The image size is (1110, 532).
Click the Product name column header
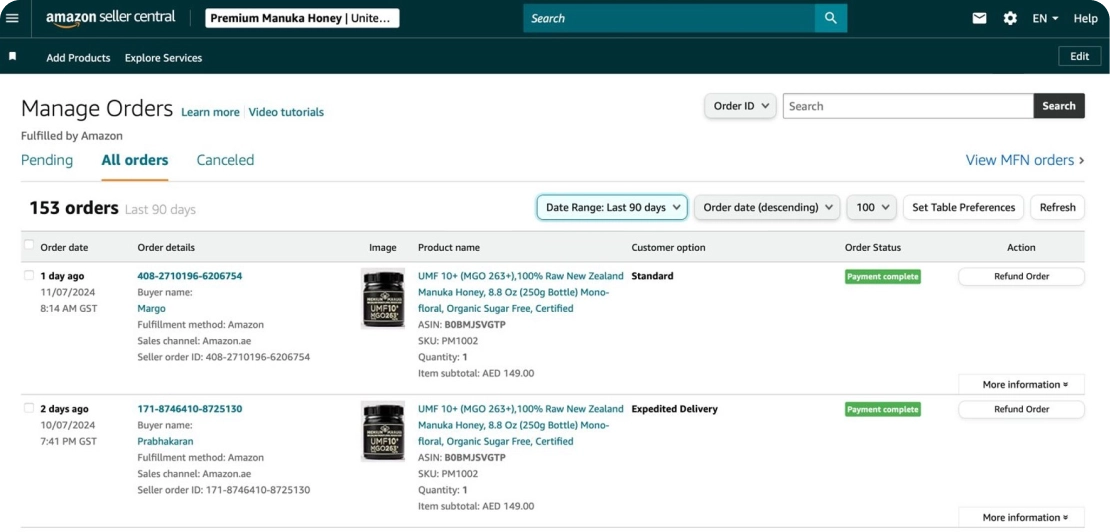click(x=449, y=248)
